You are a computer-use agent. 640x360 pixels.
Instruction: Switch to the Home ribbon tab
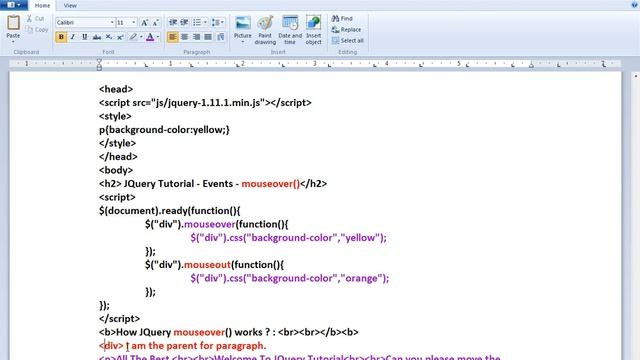click(42, 5)
